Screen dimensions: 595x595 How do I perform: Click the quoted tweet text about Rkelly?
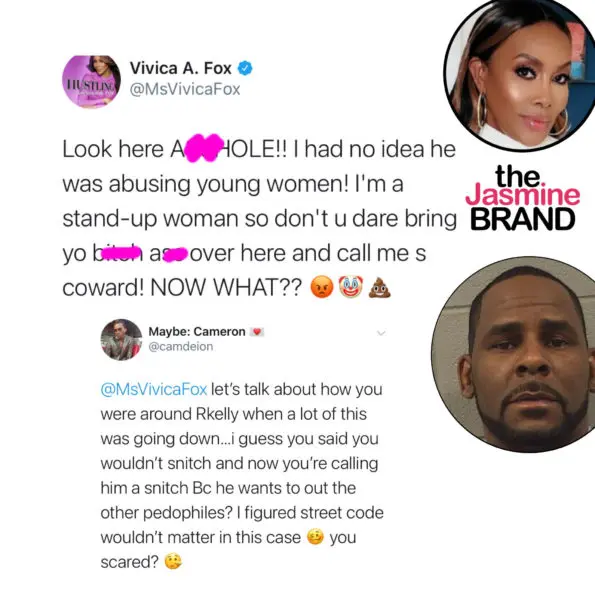tap(242, 475)
